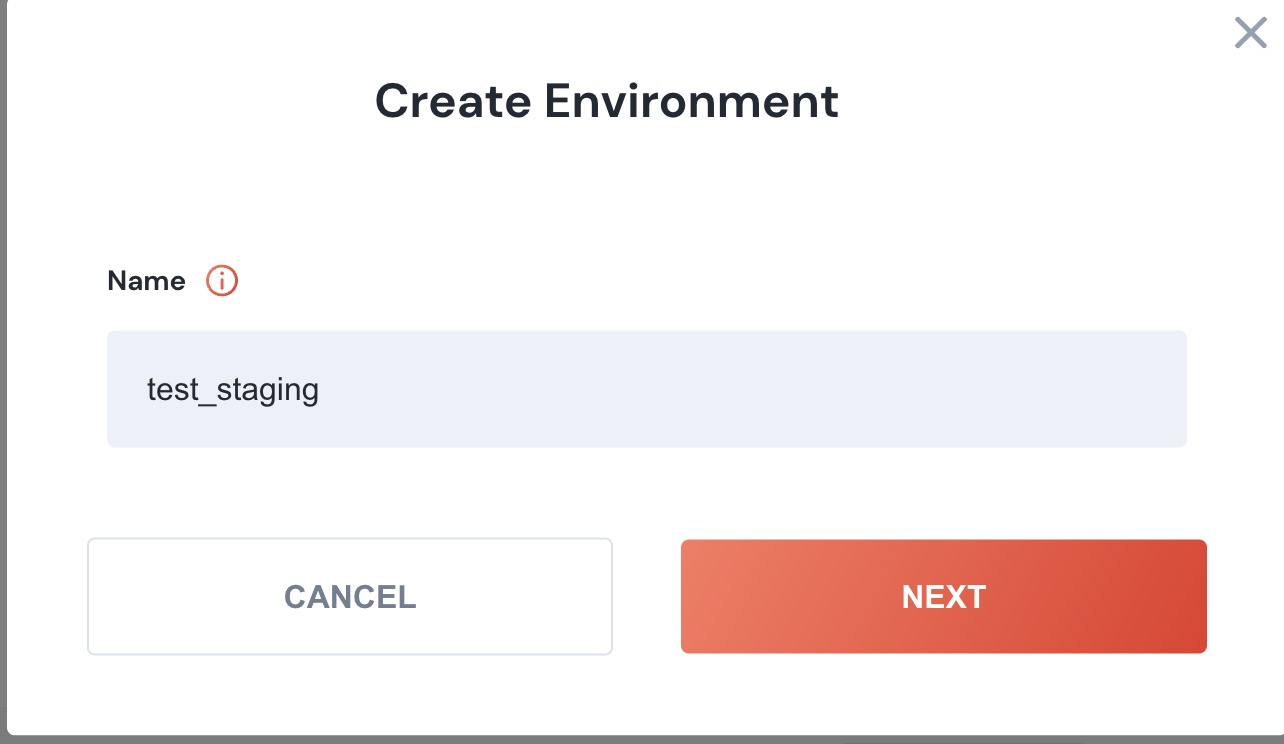
Task: Click the Name field label text
Action: point(145,281)
